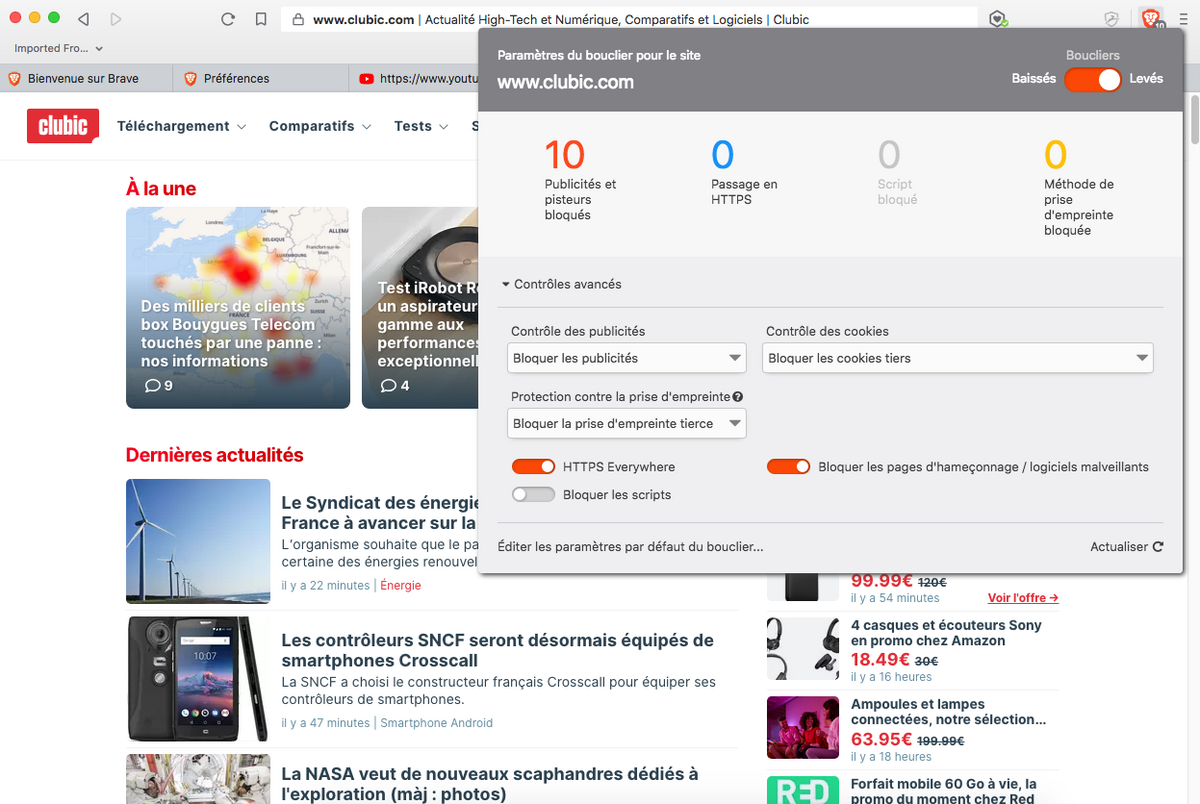
Task: Open the NASA scaphandres article headline
Action: click(x=490, y=784)
